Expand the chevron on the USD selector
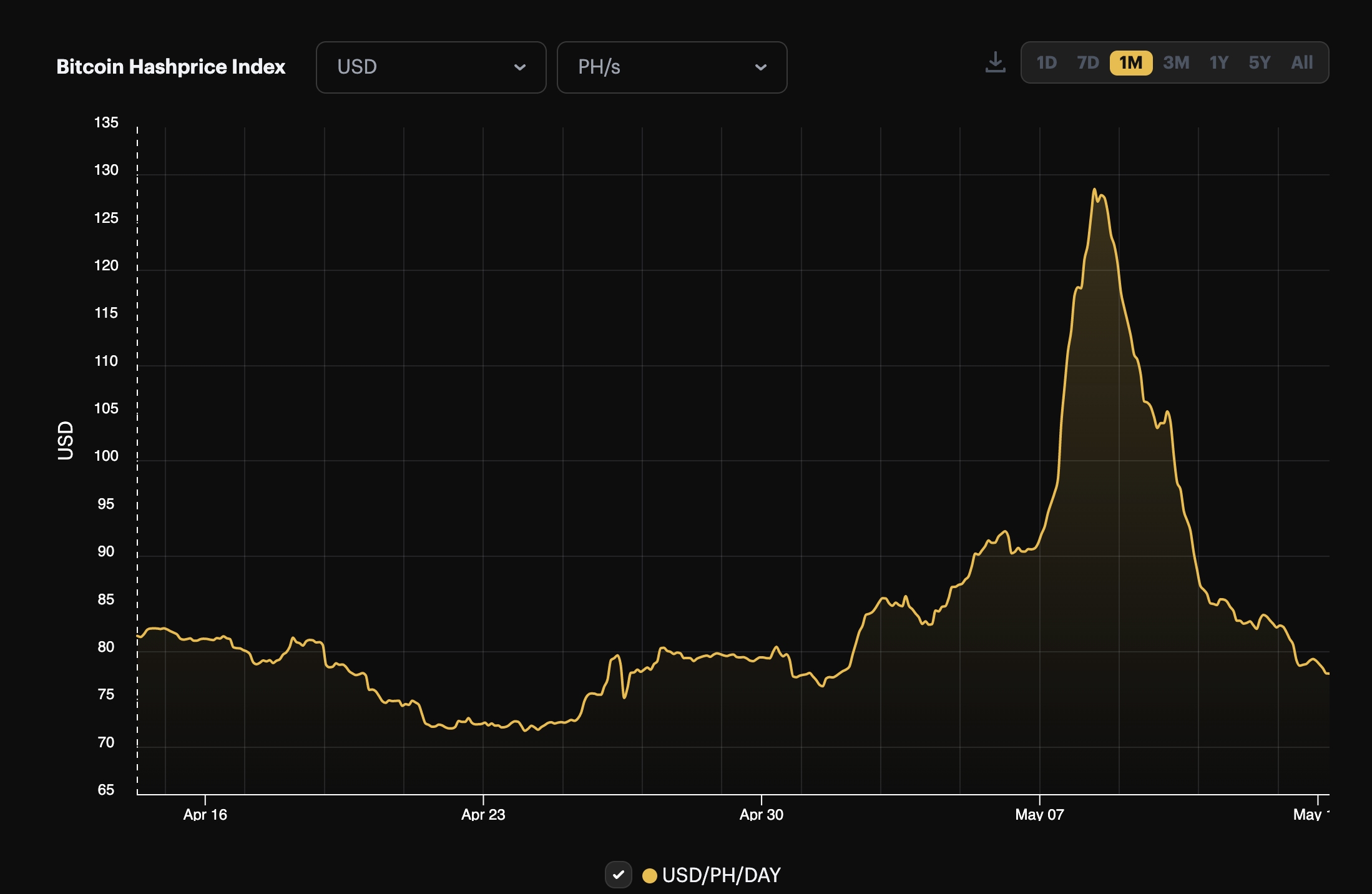 [520, 67]
